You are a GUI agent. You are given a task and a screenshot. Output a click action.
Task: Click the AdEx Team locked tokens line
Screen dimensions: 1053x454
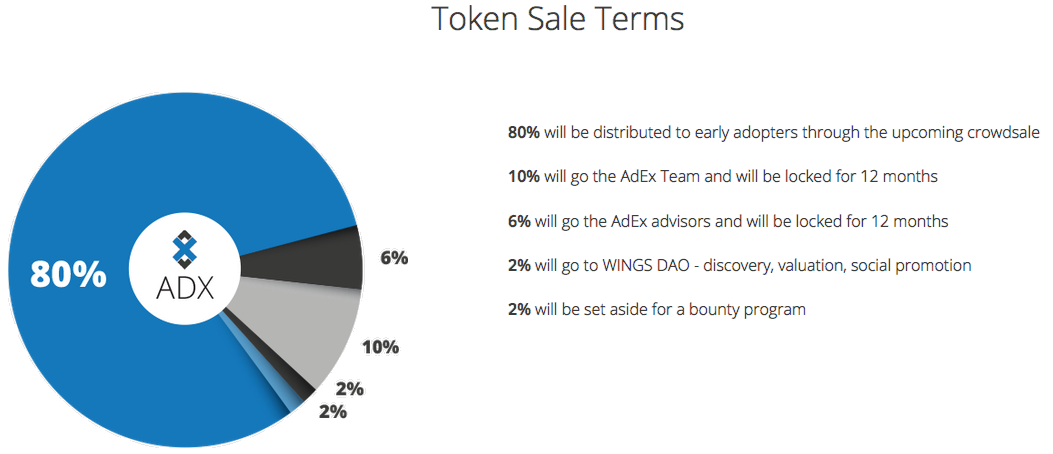723,177
